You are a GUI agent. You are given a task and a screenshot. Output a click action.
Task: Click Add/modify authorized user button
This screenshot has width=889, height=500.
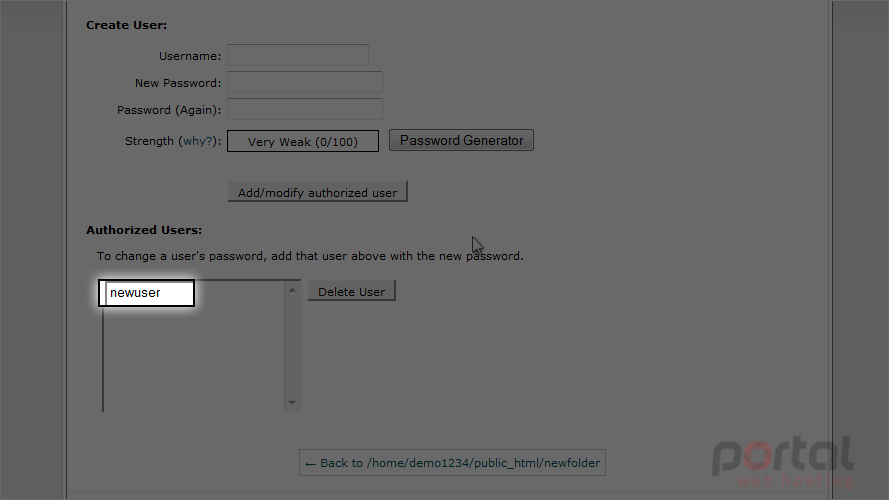[318, 192]
